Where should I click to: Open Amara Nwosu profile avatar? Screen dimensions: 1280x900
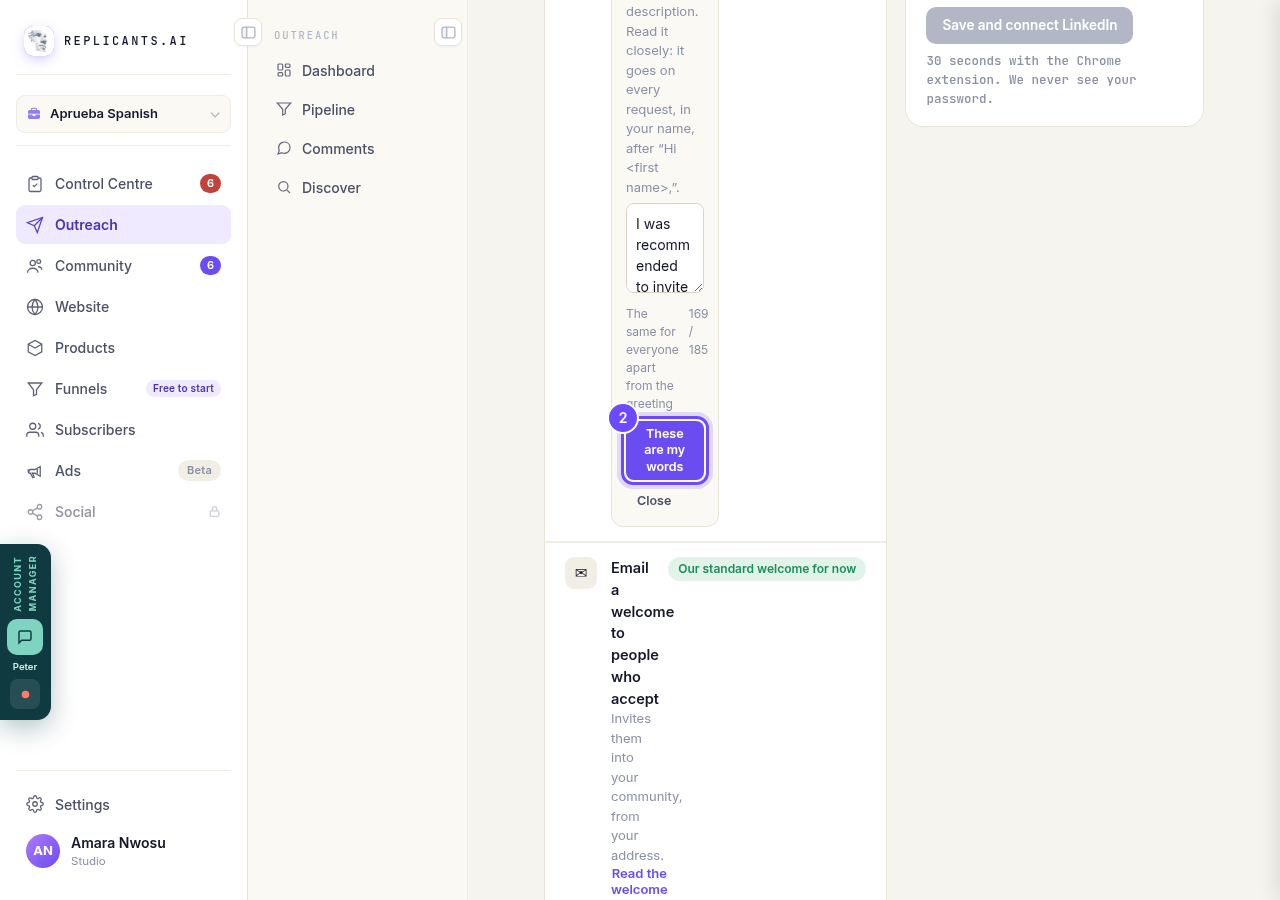43,851
